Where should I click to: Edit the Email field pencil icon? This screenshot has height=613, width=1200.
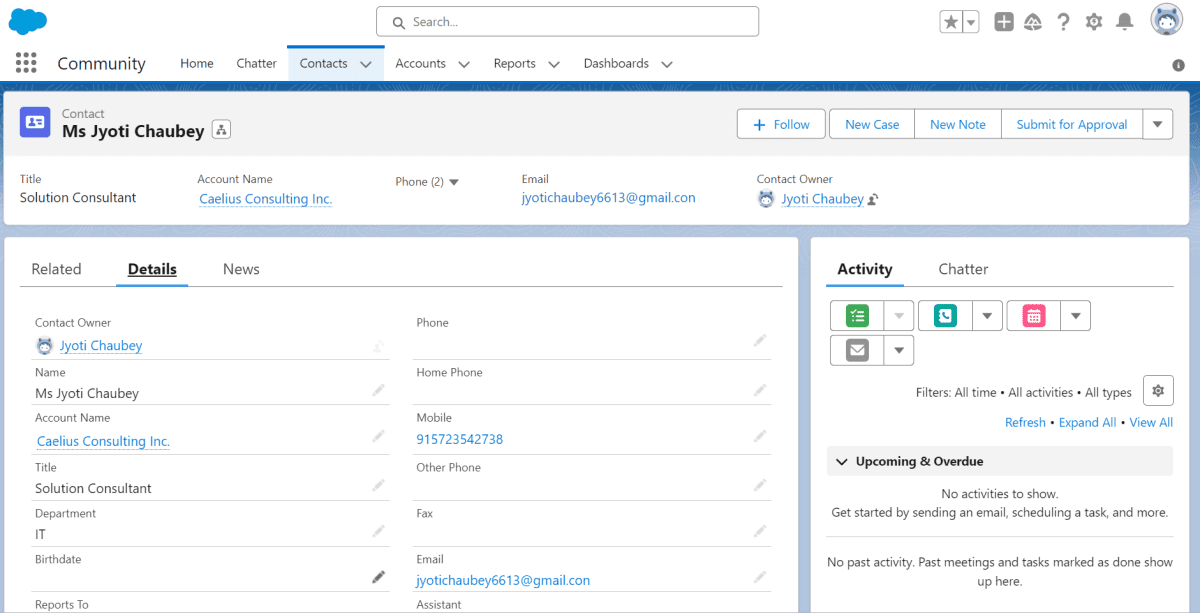click(x=760, y=577)
